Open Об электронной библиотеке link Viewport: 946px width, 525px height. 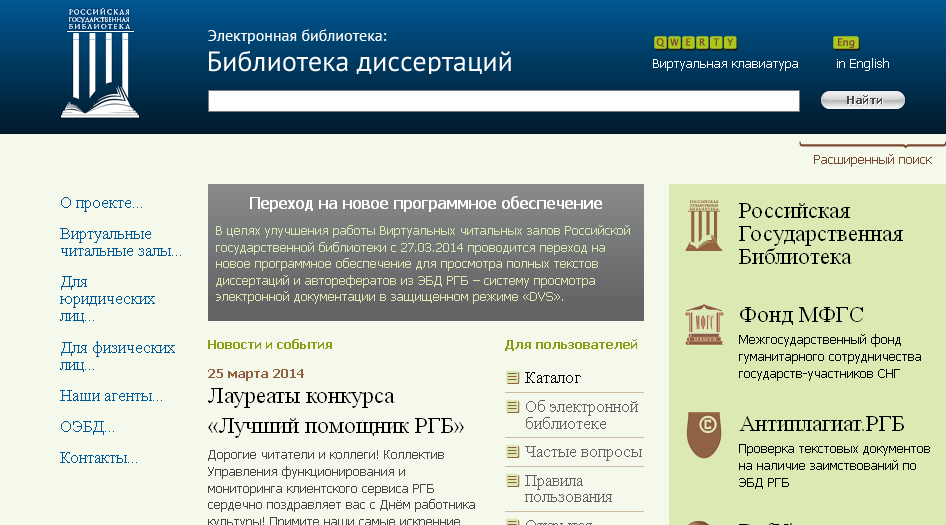(x=582, y=415)
